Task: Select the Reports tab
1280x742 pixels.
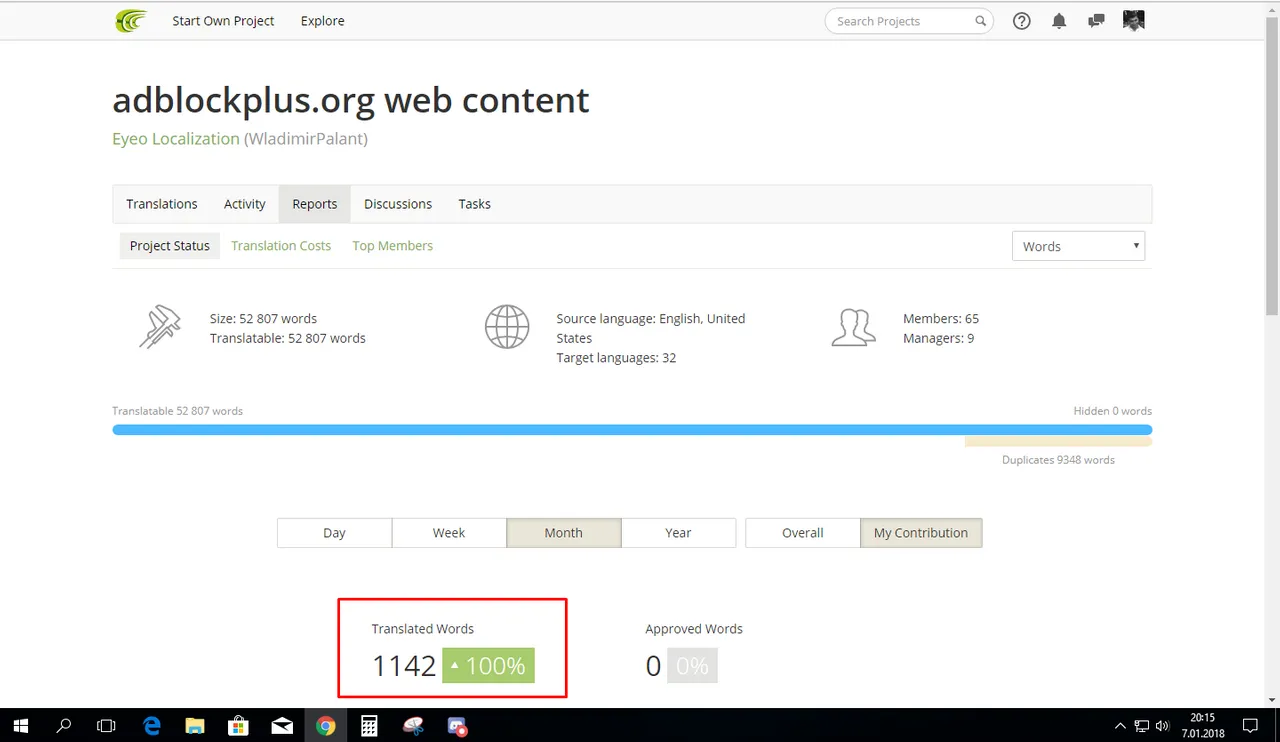Action: coord(315,204)
